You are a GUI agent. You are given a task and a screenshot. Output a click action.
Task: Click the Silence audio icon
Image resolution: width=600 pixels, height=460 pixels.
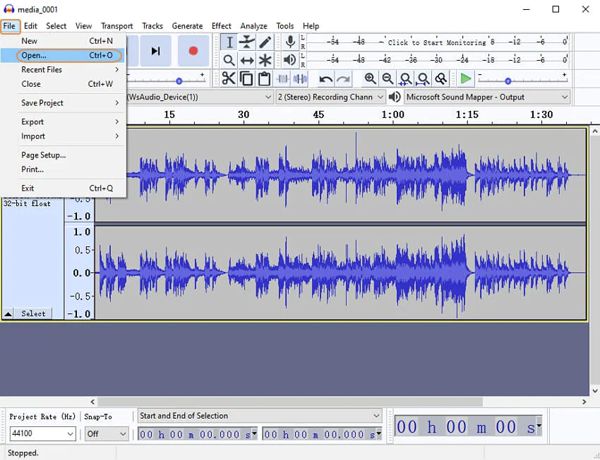300,79
